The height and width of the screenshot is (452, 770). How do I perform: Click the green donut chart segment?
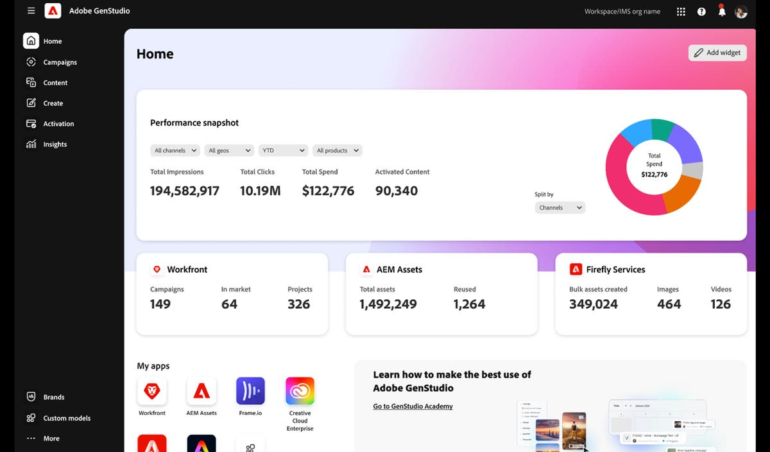coord(662,129)
